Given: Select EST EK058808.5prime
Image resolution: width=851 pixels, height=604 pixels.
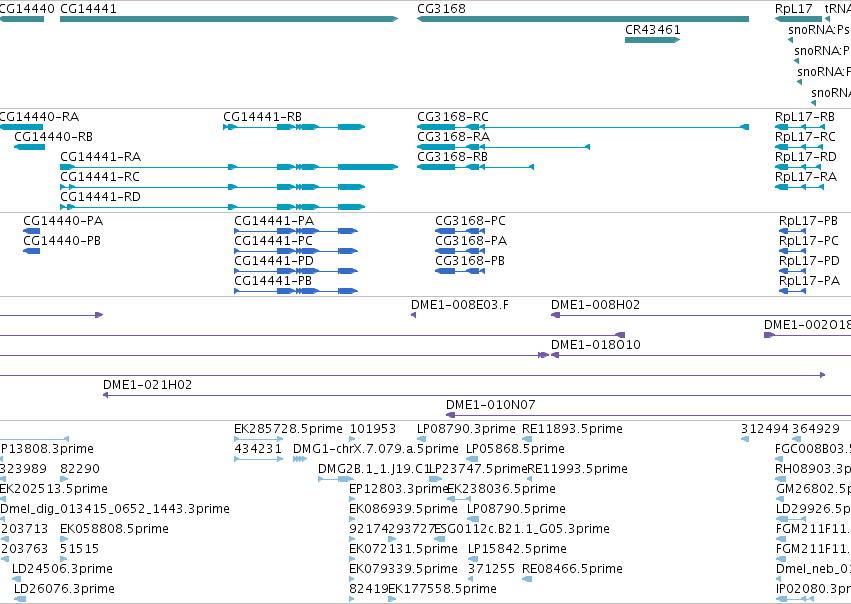Looking at the screenshot, I should coord(63,539).
